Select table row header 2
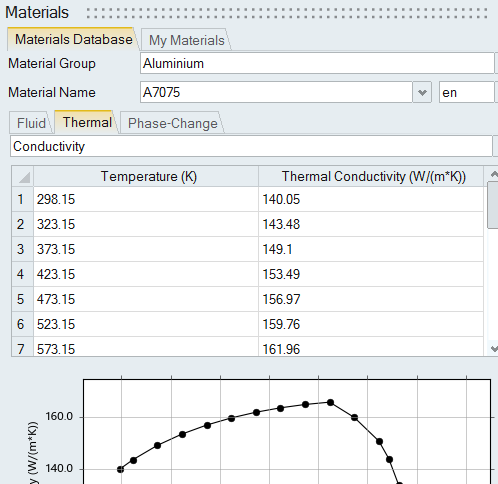498x484 pixels. pos(23,224)
